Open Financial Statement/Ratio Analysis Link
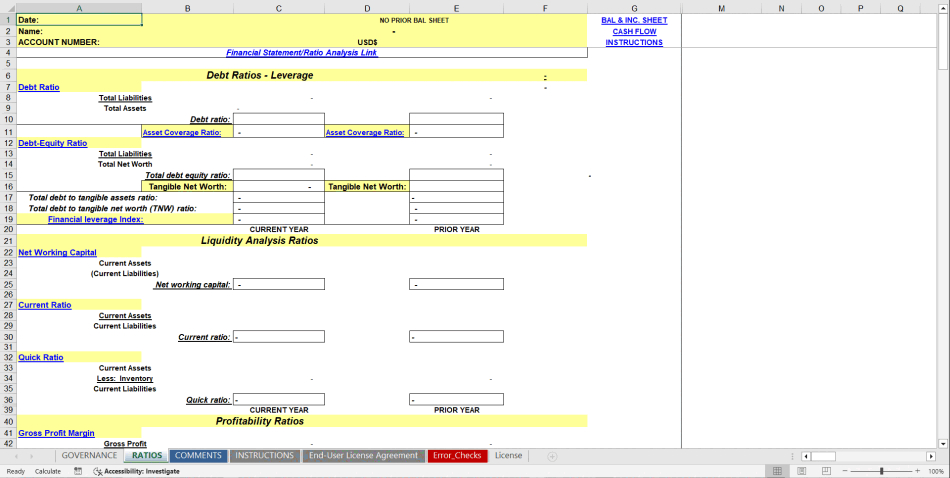The height and width of the screenshot is (478, 950). 301,52
